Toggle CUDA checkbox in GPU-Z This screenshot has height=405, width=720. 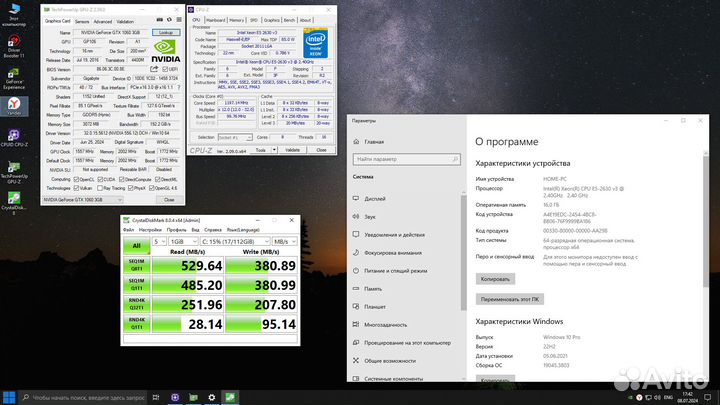pos(100,179)
